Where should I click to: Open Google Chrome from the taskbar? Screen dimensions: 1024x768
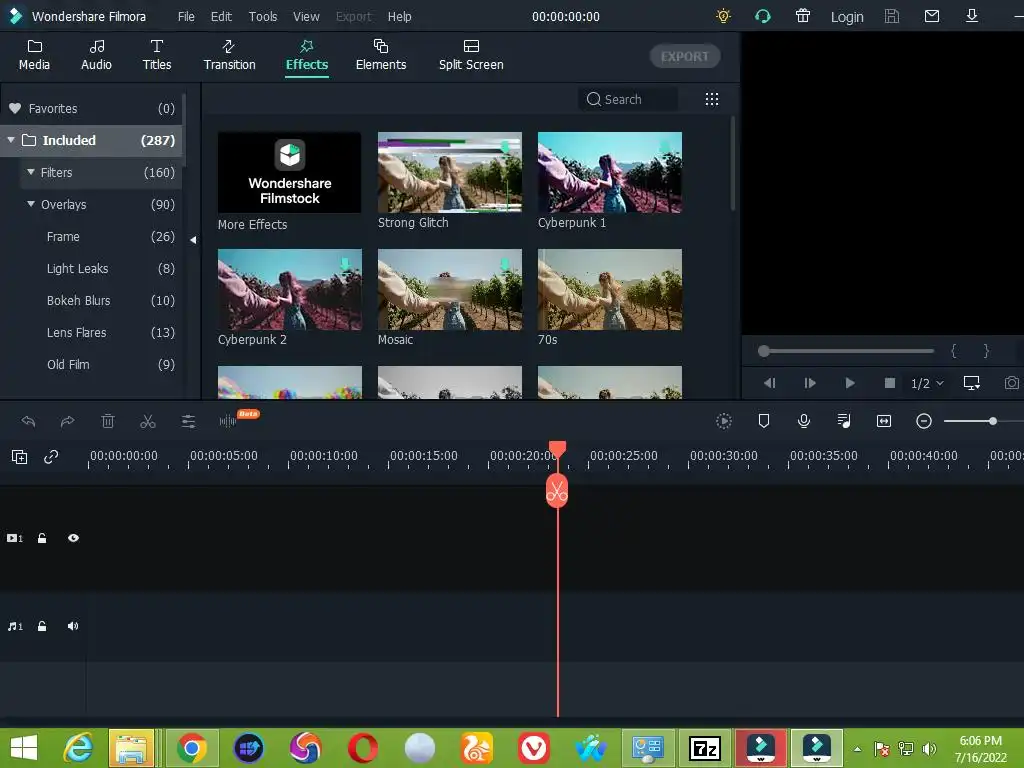coord(191,748)
